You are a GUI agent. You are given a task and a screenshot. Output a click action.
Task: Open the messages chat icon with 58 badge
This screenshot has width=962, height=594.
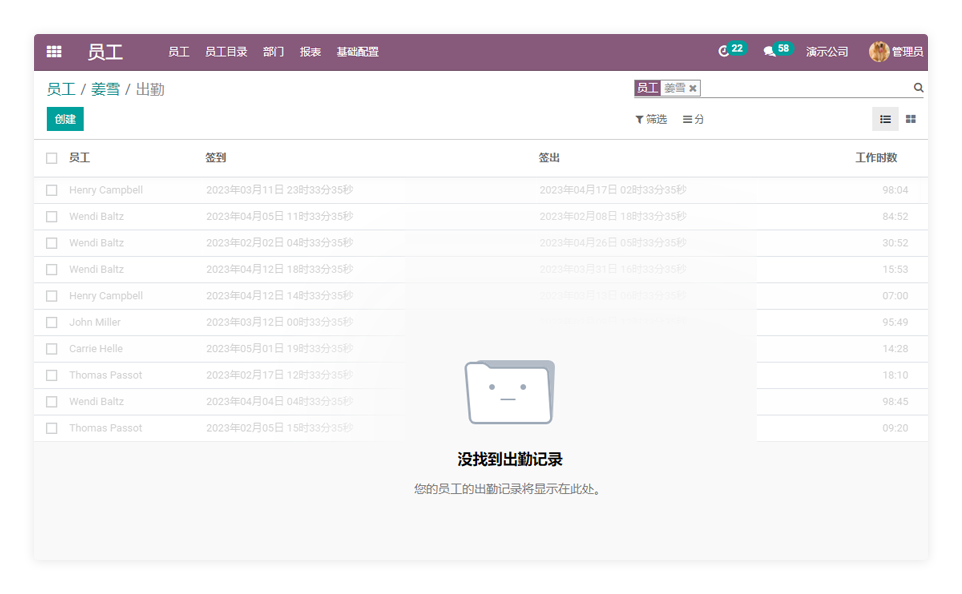coord(769,51)
